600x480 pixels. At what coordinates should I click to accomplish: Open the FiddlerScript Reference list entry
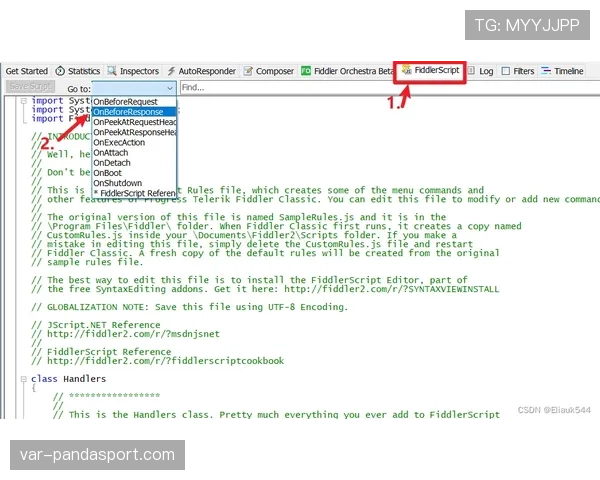coord(134,193)
